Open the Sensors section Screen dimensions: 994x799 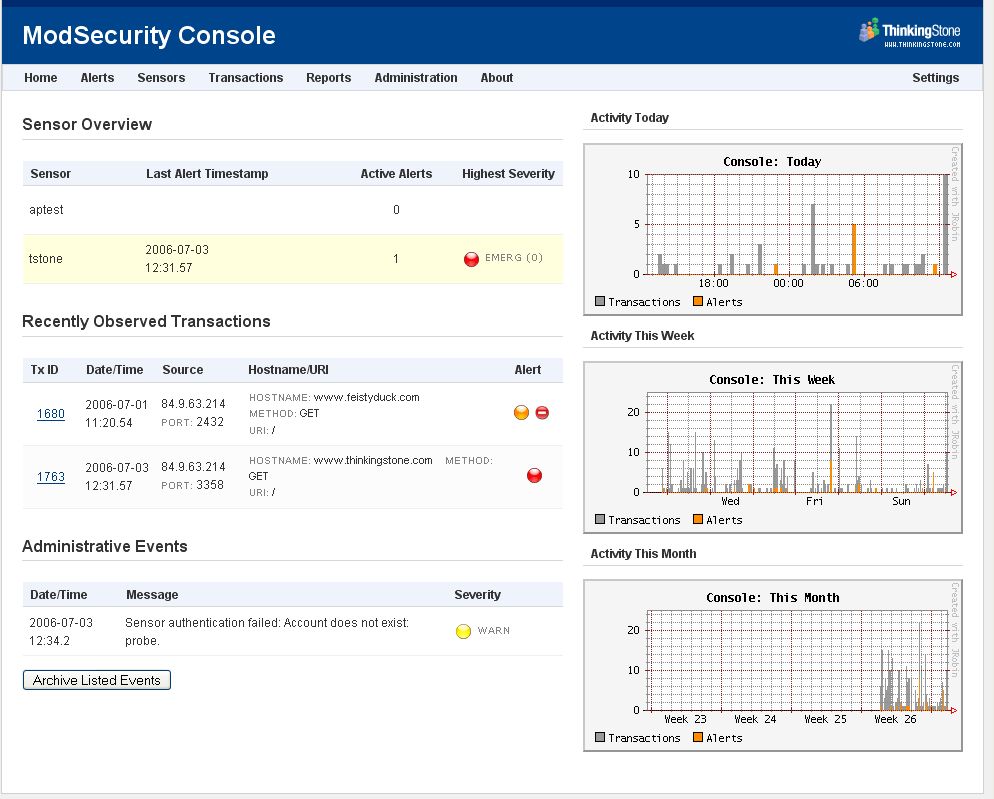(x=161, y=77)
